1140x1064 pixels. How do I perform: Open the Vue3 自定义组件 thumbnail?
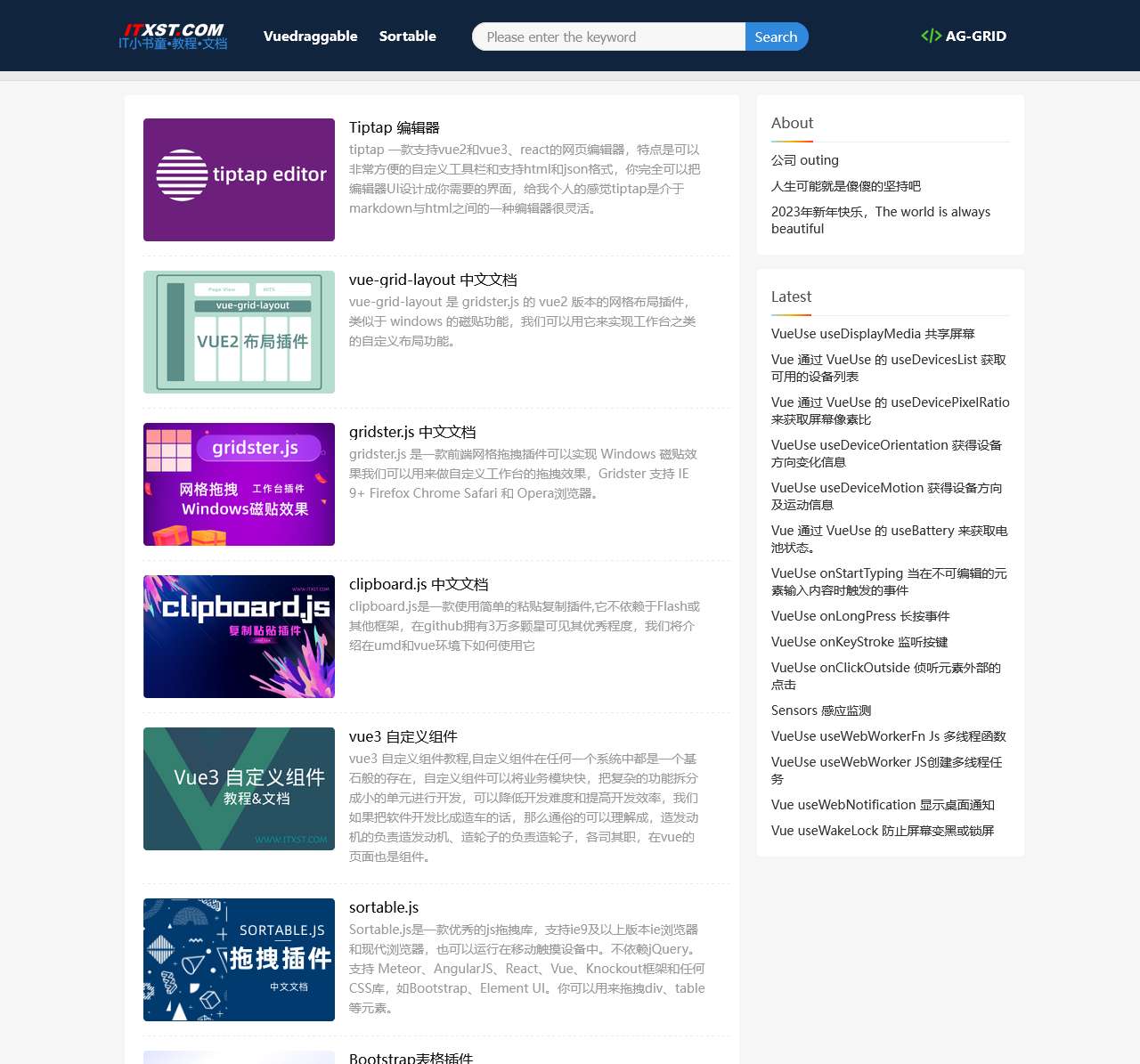coord(239,789)
